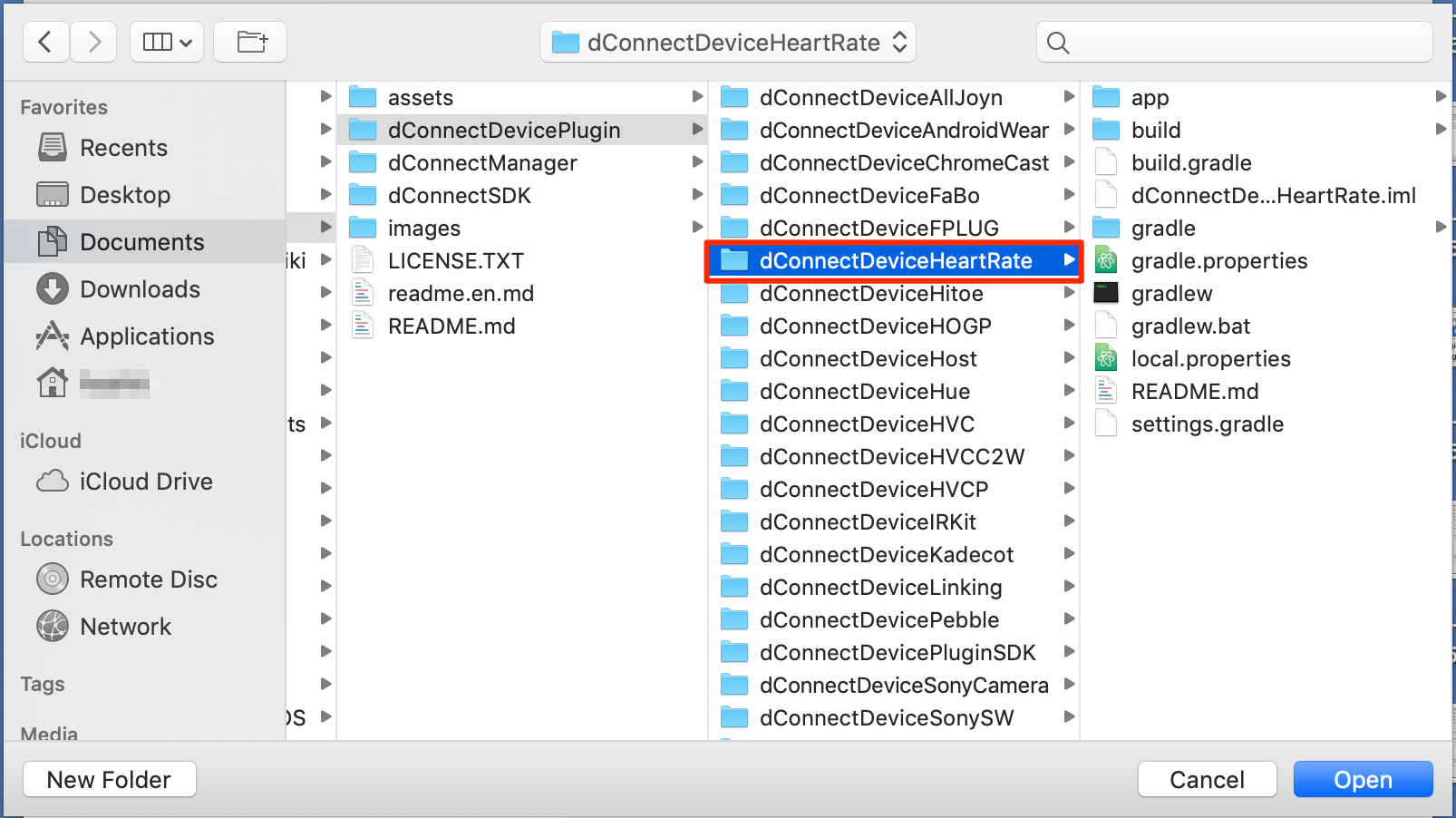Open Desktop from Favorites sidebar

(124, 195)
